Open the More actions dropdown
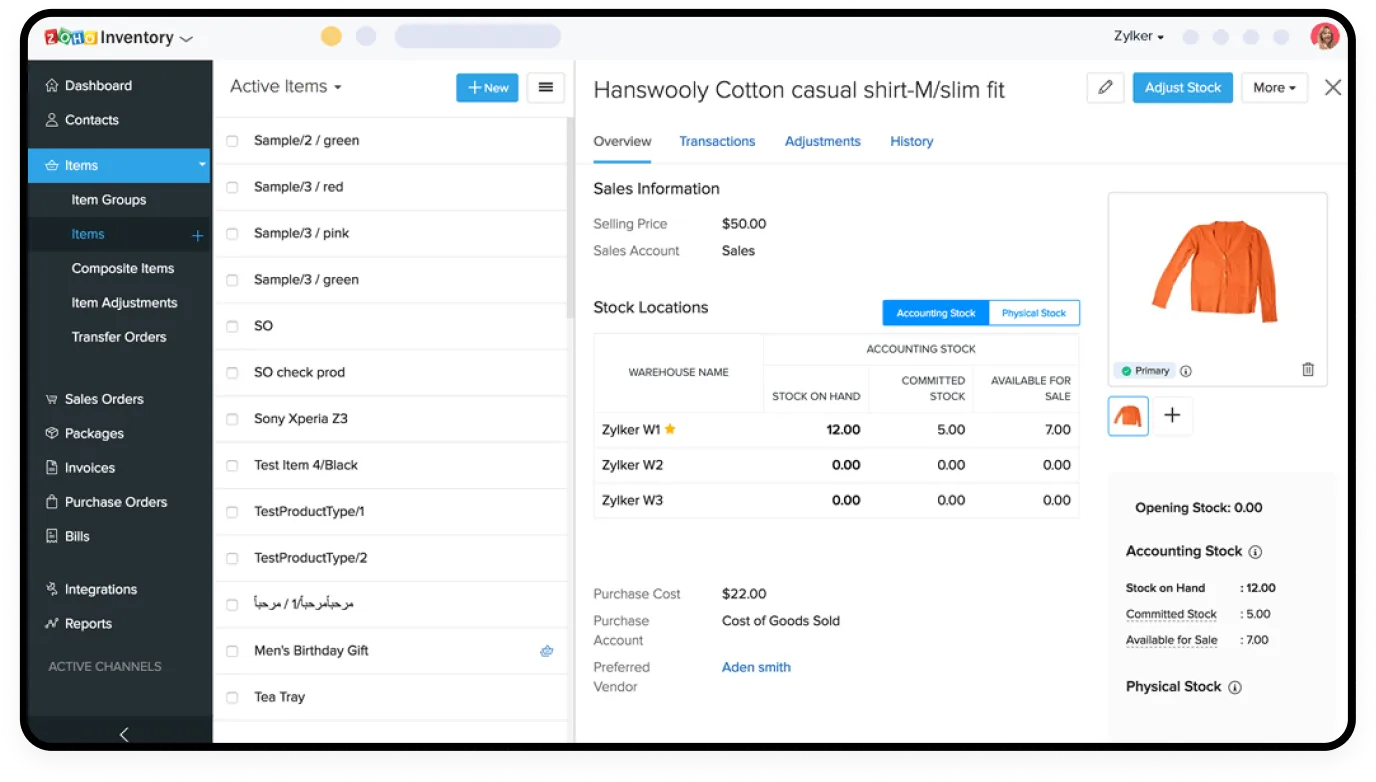This screenshot has width=1376, height=782. coord(1274,88)
